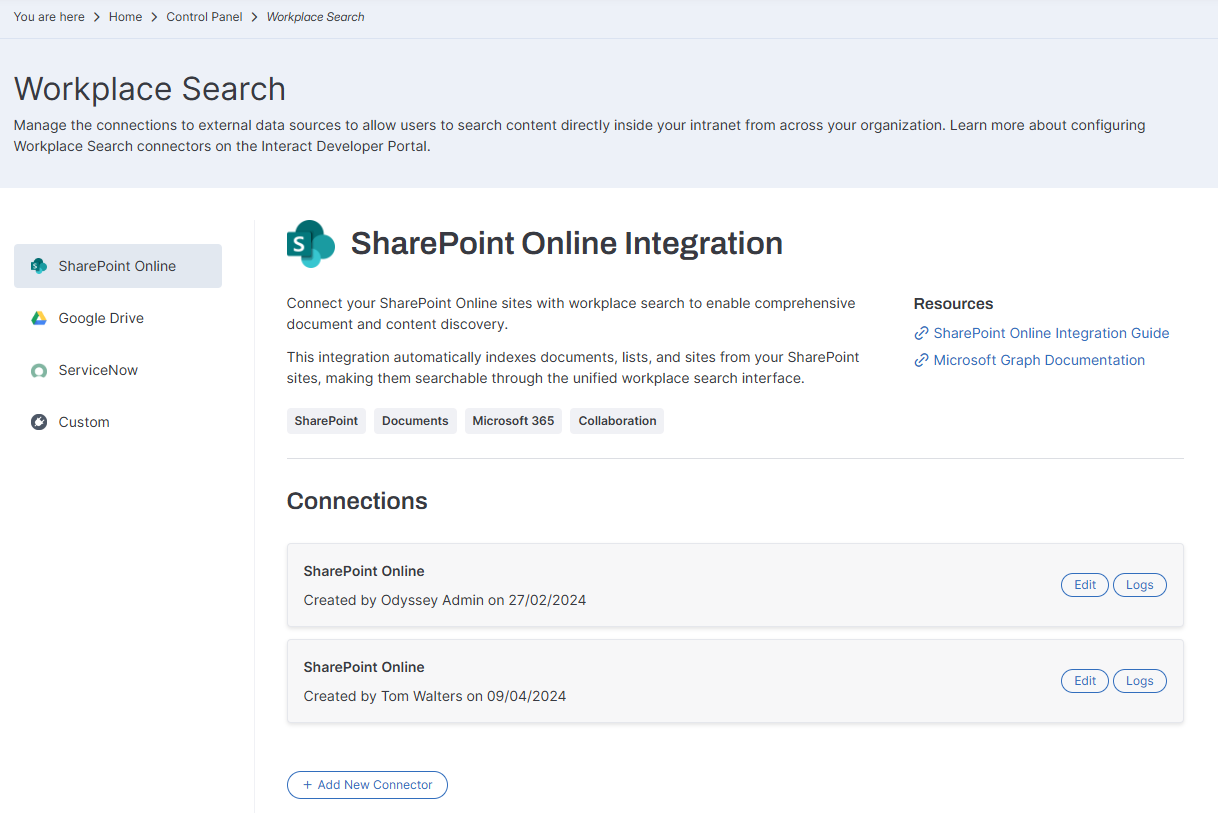Go to Control Panel in the breadcrumb
The height and width of the screenshot is (813, 1218).
(204, 17)
